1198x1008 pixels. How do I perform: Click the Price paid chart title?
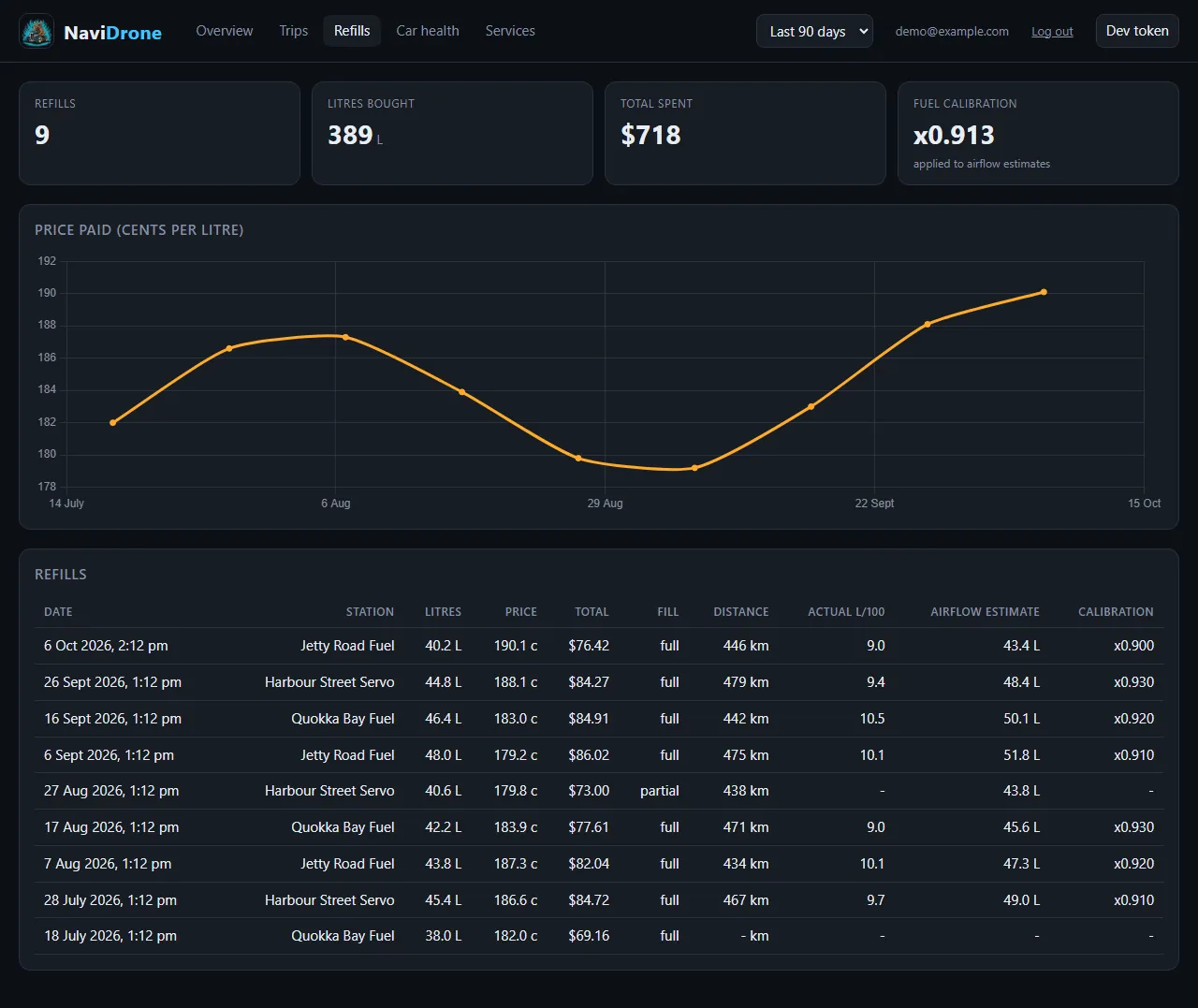tap(139, 230)
